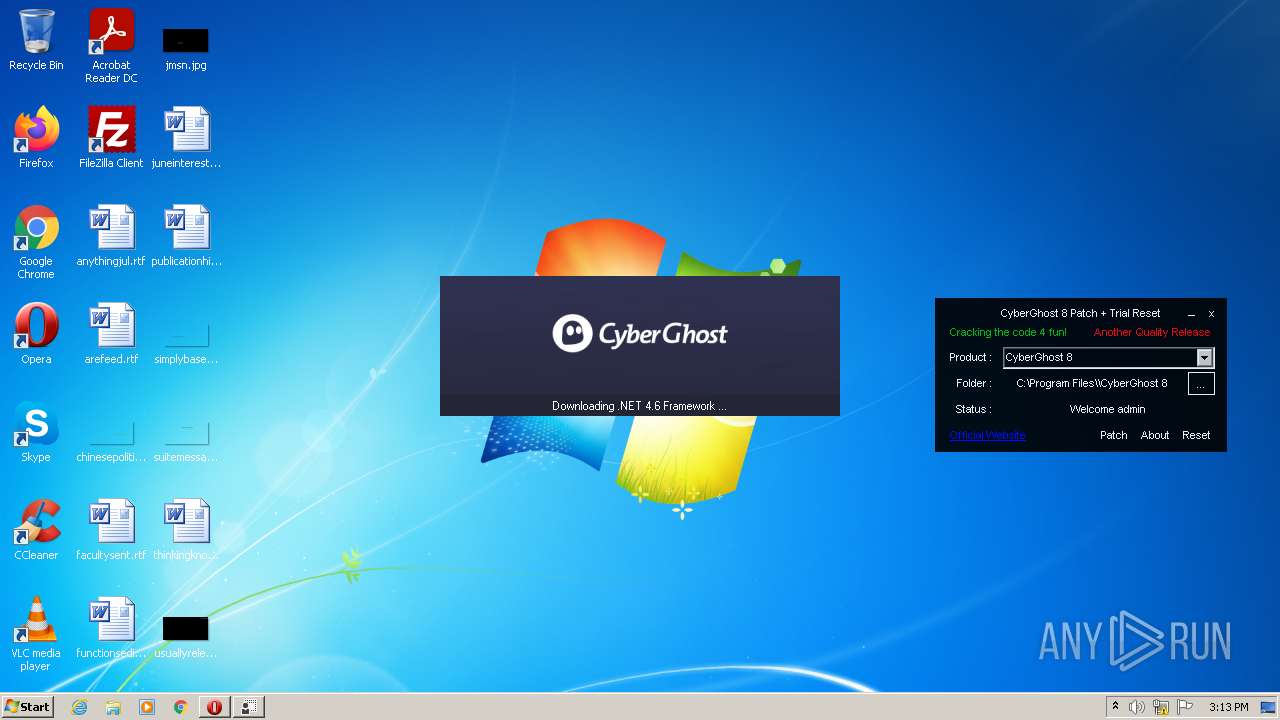This screenshot has height=720, width=1280.
Task: Open the Recycle Bin desktop icon
Action: [36, 40]
